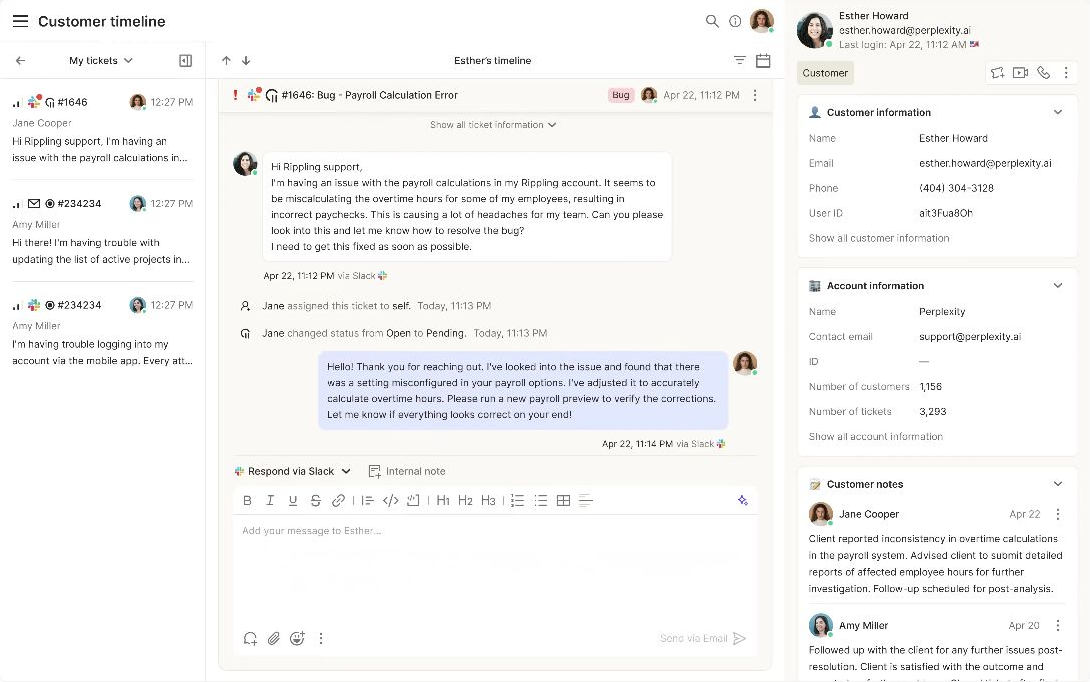The image size is (1090, 682).
Task: Click User ID value ait3Fua8Oh
Action: [x=945, y=213]
